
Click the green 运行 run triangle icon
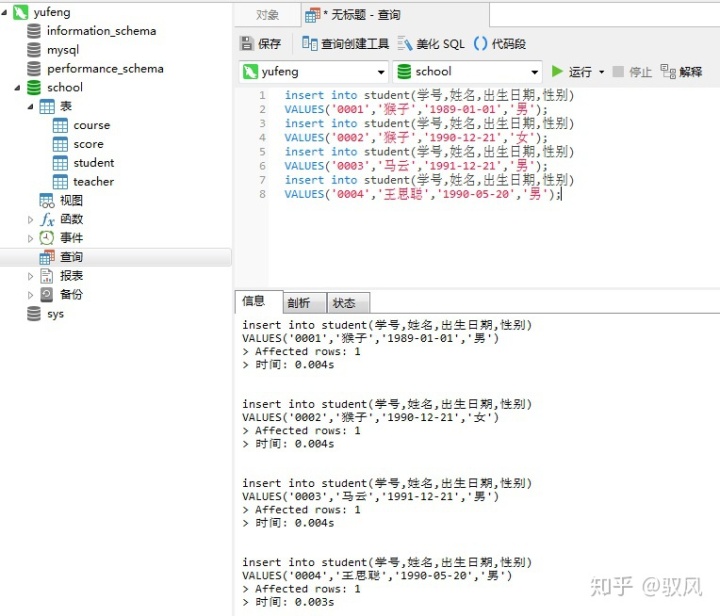(x=557, y=71)
